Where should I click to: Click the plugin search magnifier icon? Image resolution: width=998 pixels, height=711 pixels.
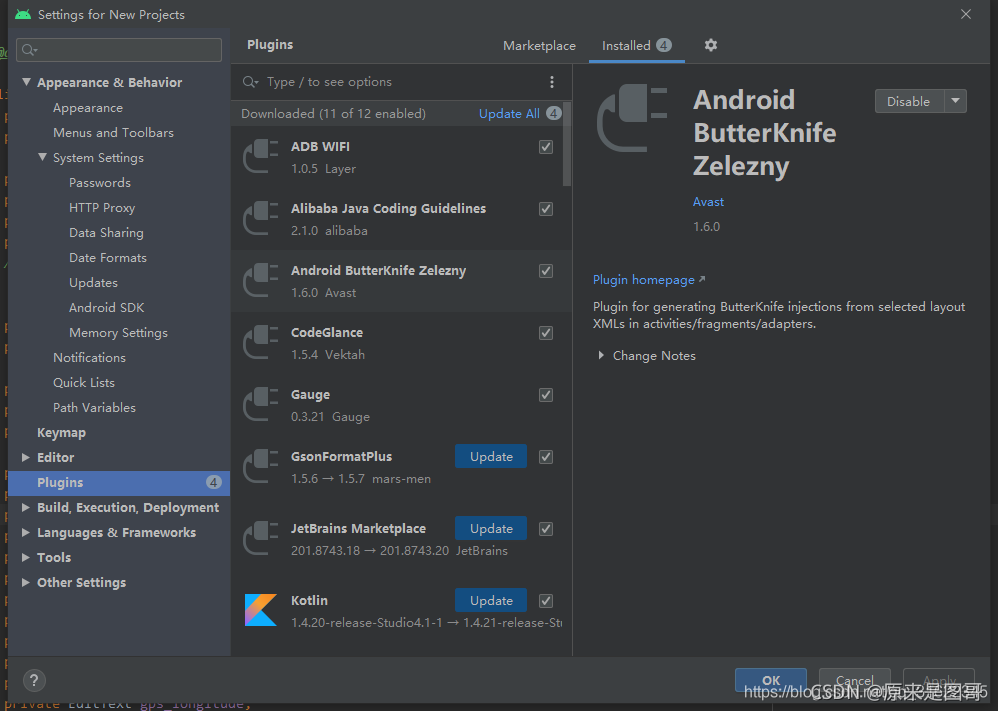click(x=250, y=82)
